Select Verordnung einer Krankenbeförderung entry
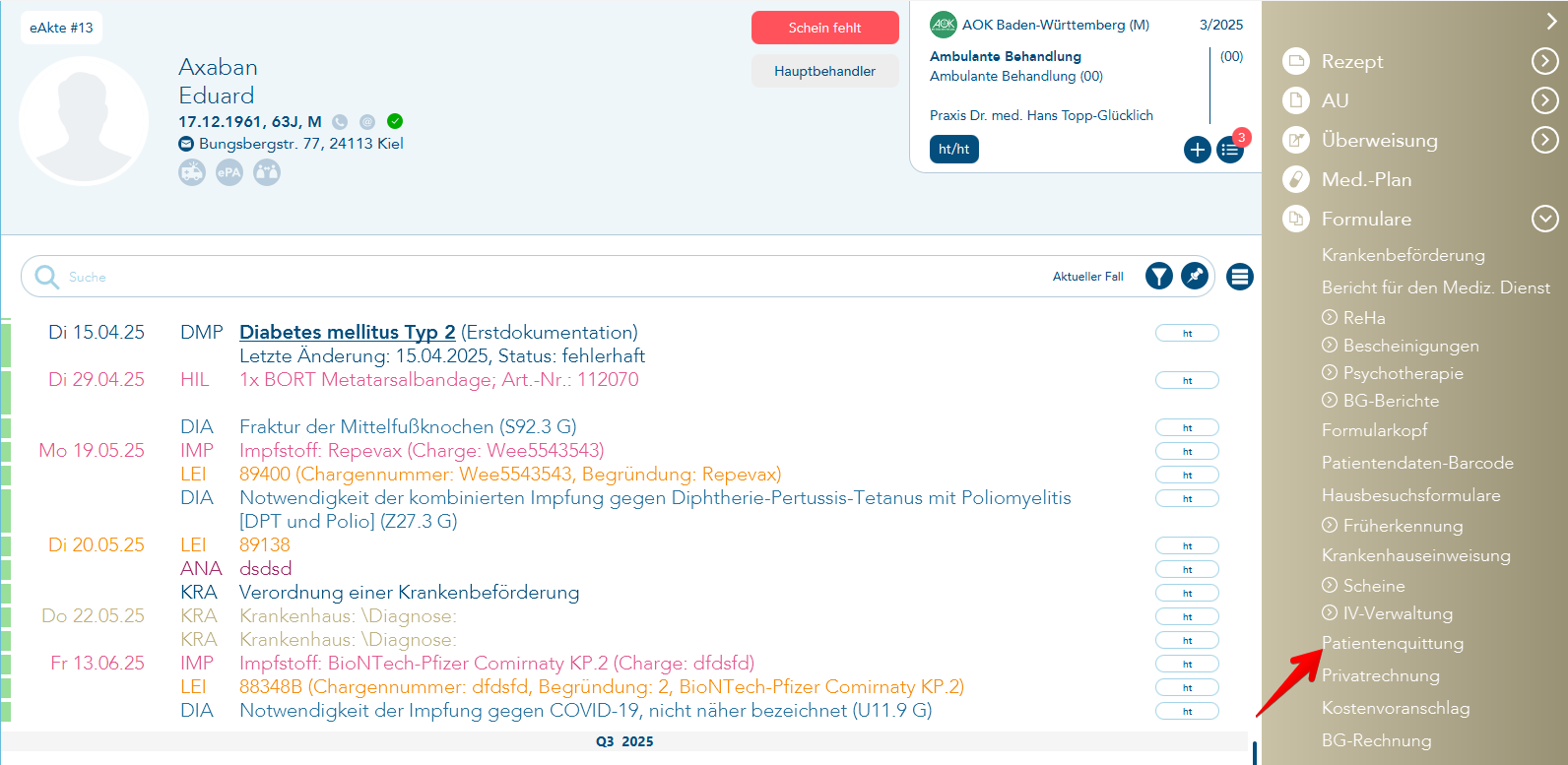 coord(410,592)
